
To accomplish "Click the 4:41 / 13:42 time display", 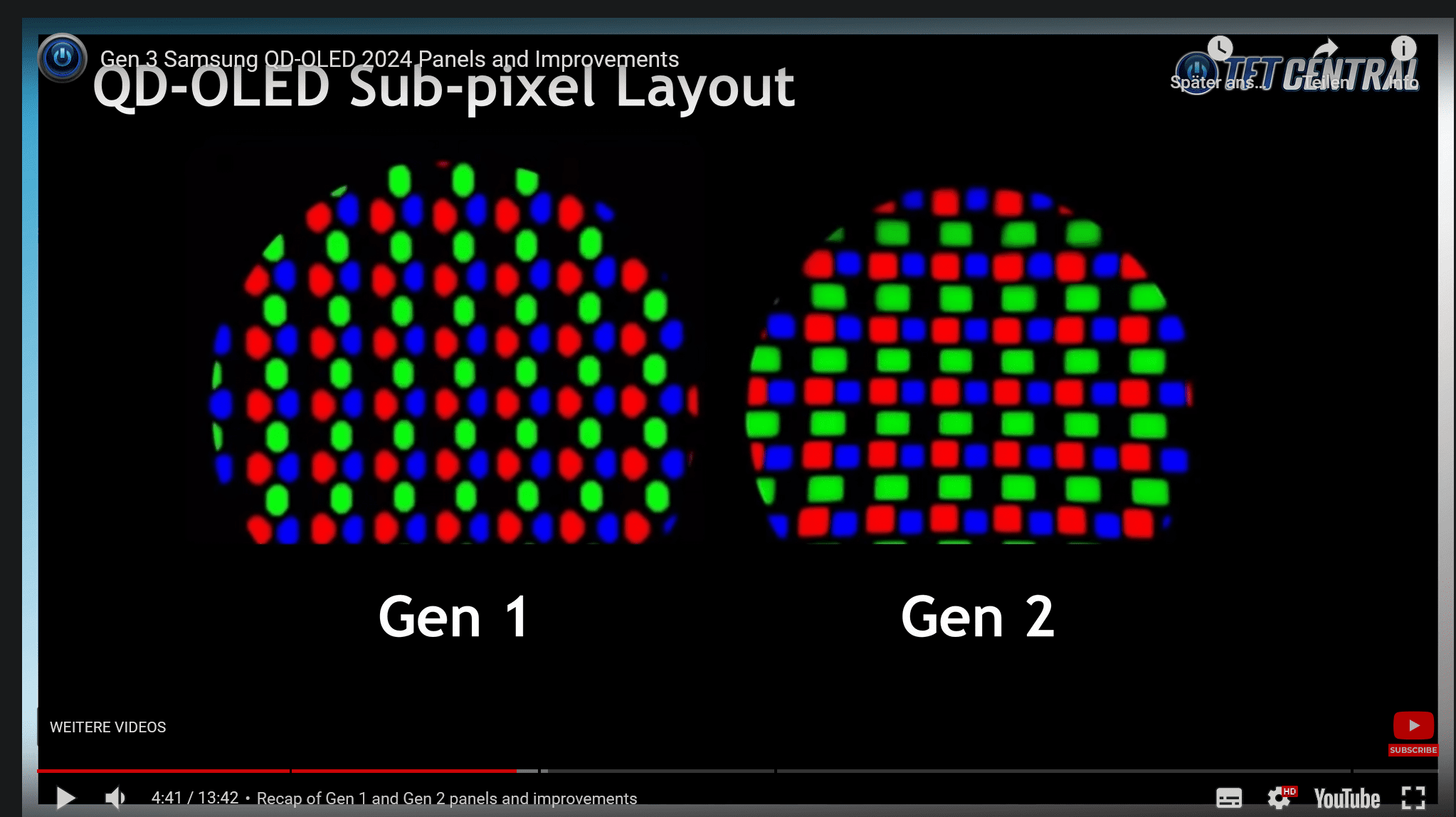I will tap(195, 798).
